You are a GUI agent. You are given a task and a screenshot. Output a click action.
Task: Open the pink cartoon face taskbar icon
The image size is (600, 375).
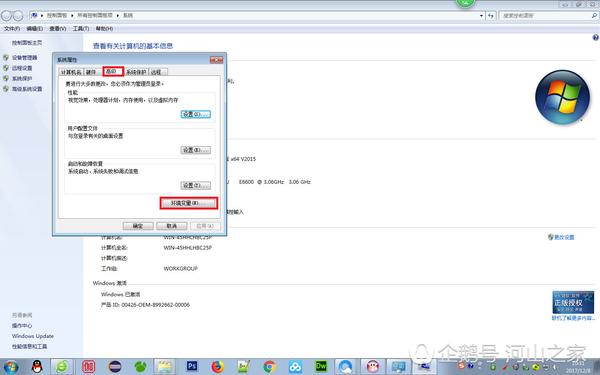(x=372, y=367)
